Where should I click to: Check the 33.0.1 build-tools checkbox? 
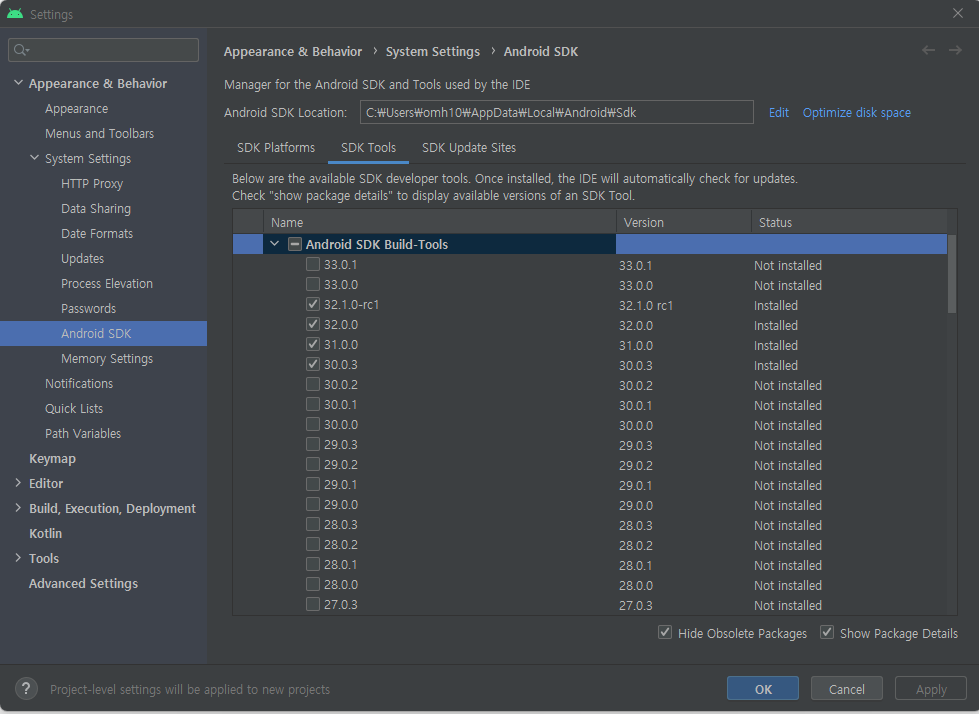313,265
